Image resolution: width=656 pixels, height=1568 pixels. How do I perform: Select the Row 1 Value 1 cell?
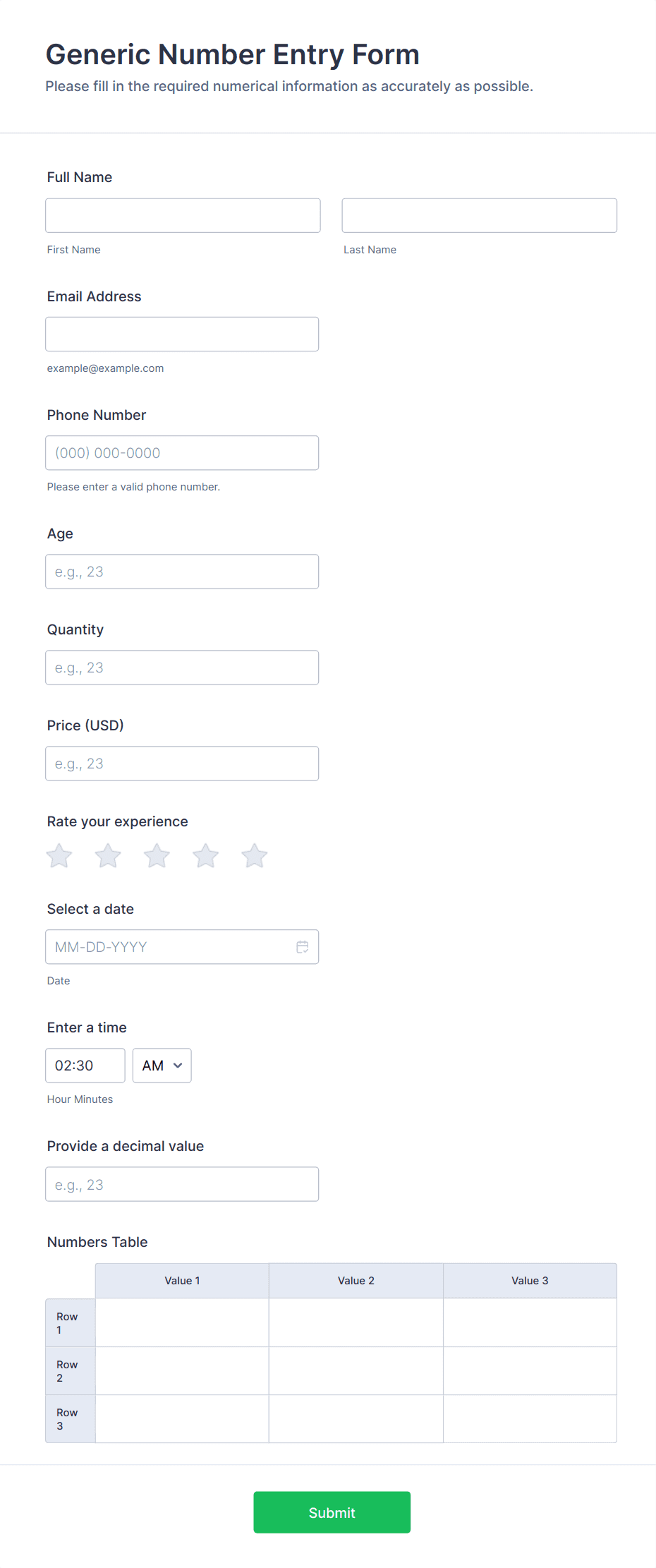(x=182, y=1322)
